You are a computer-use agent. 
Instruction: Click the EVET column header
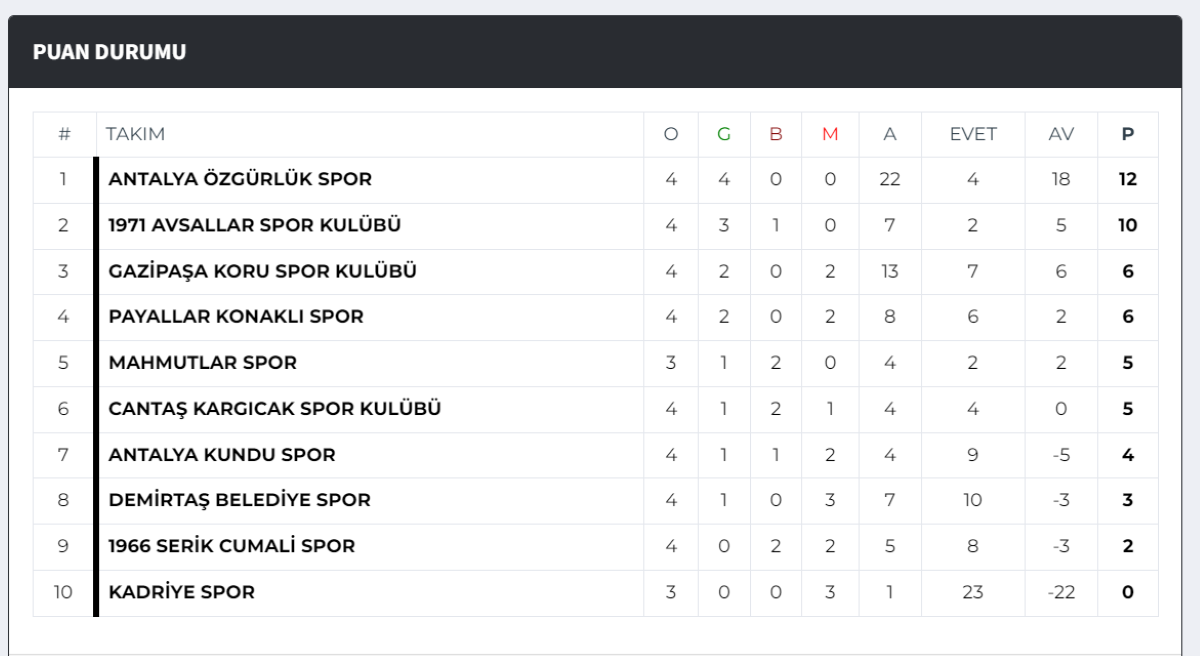click(973, 134)
